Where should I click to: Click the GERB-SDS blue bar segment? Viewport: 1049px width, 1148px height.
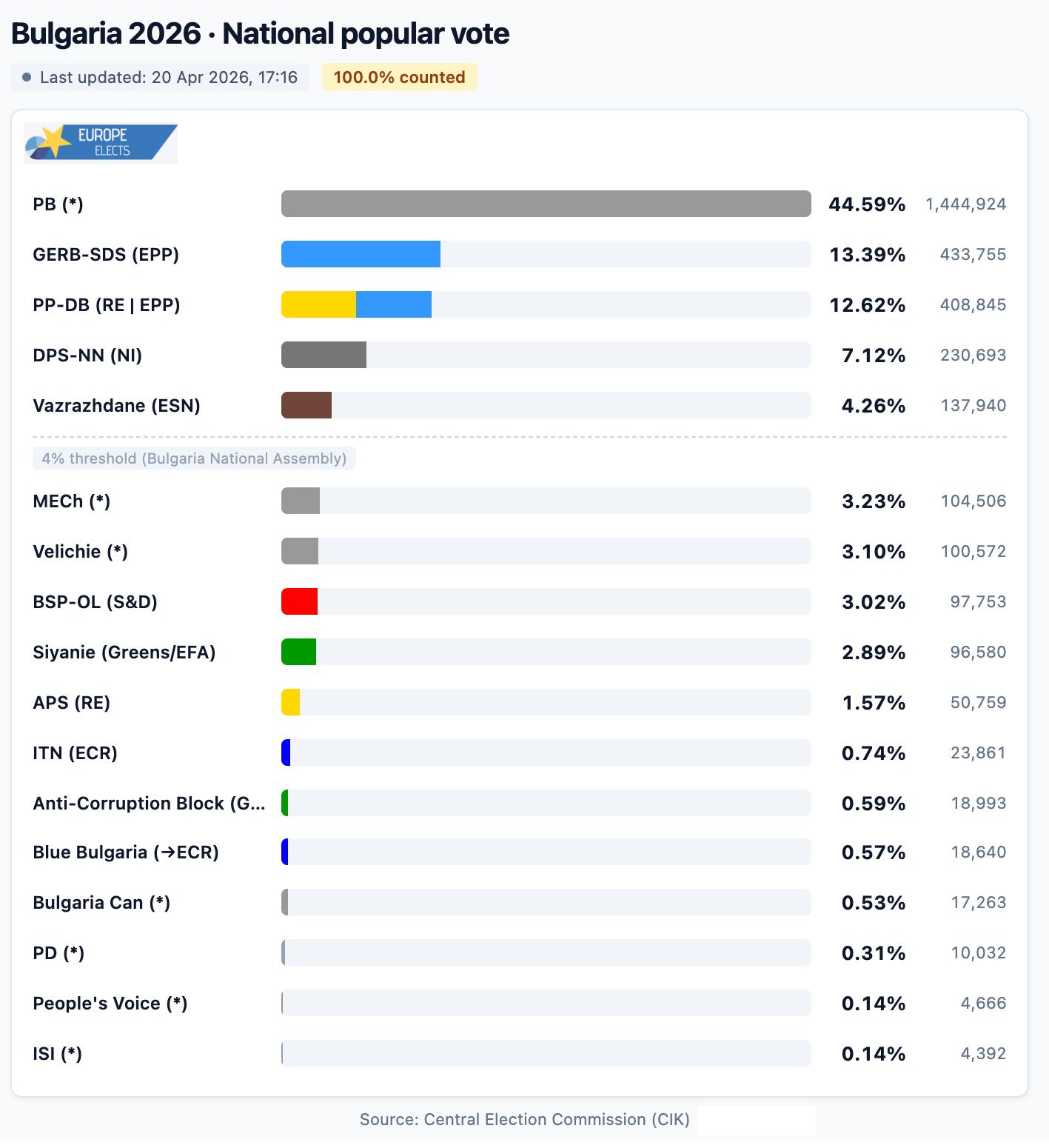pyautogui.click(x=361, y=254)
